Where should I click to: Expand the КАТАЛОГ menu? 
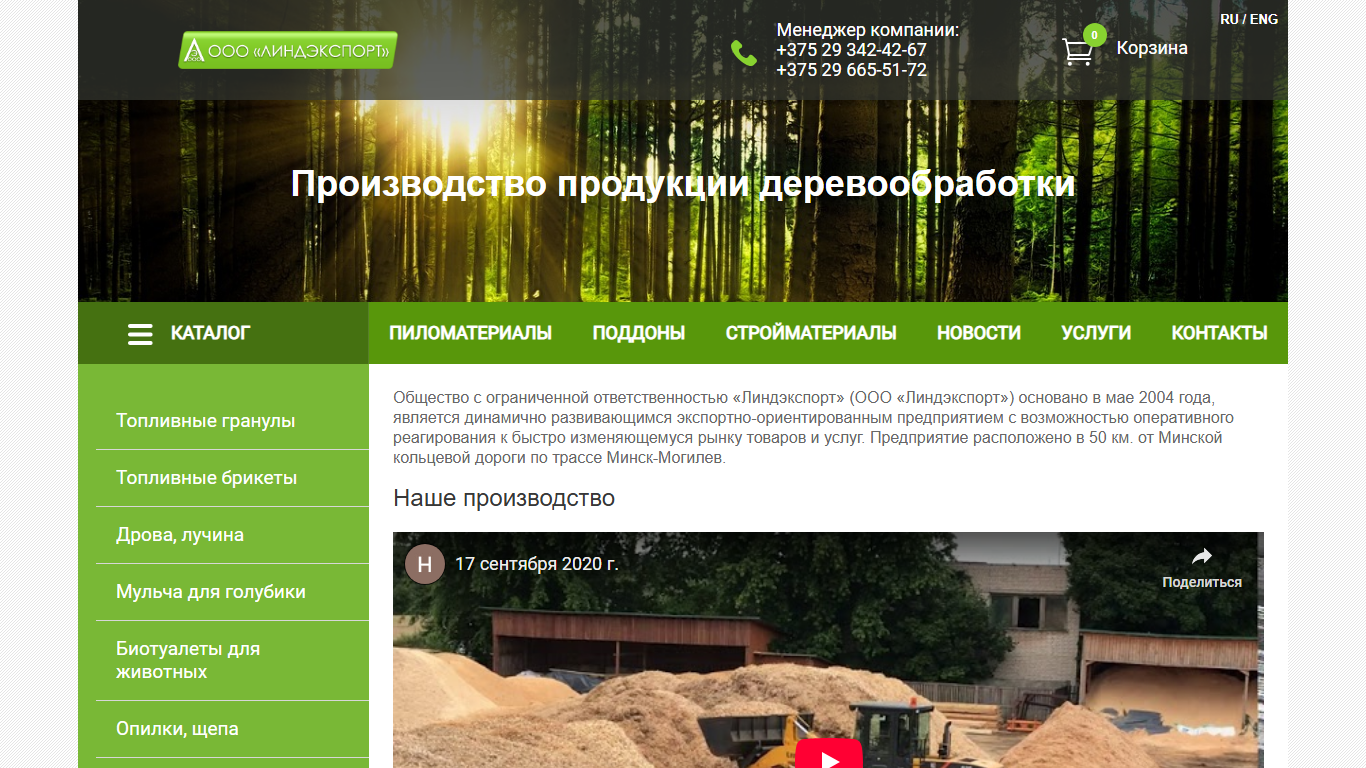(x=223, y=333)
